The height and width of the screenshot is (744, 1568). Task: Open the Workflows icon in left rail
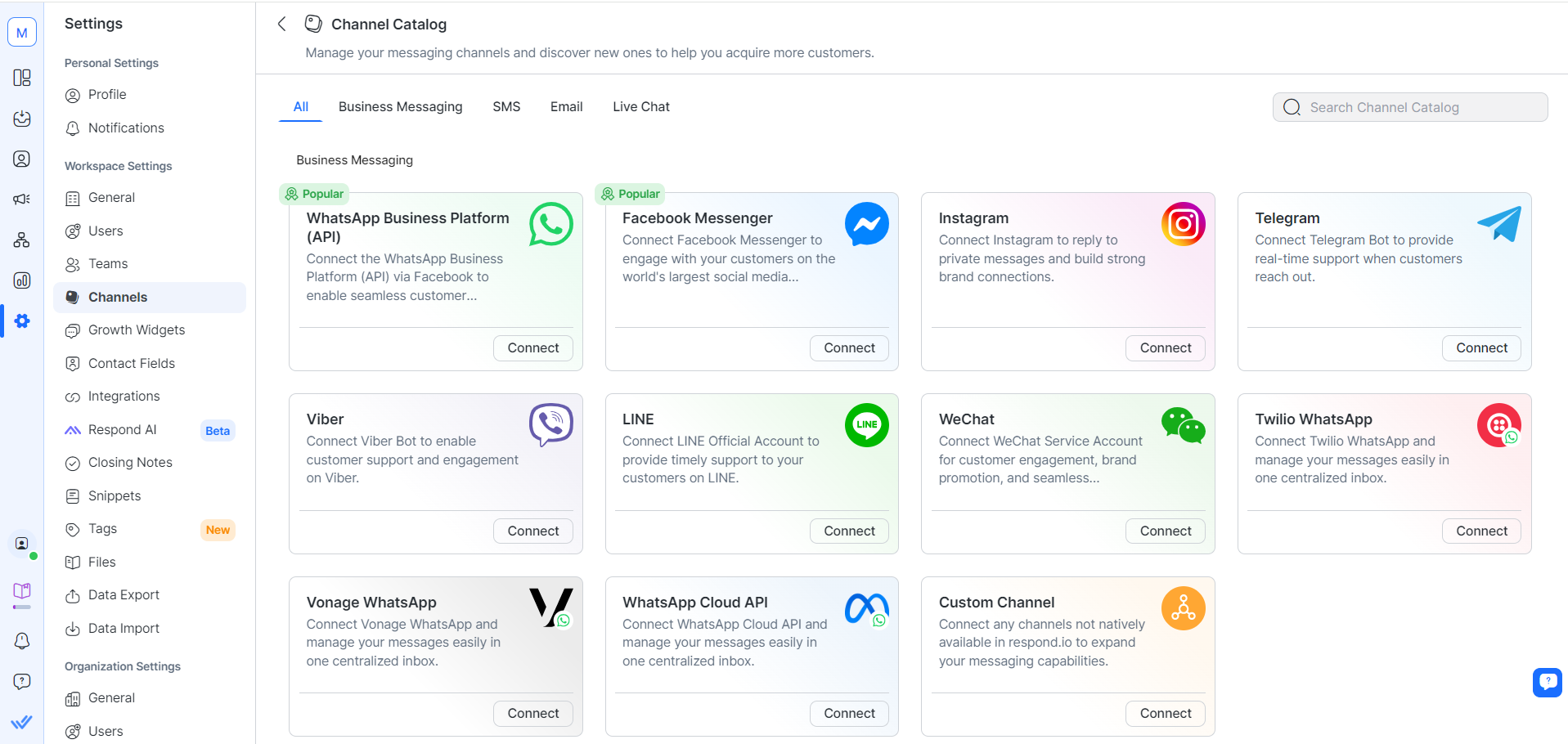(x=22, y=240)
